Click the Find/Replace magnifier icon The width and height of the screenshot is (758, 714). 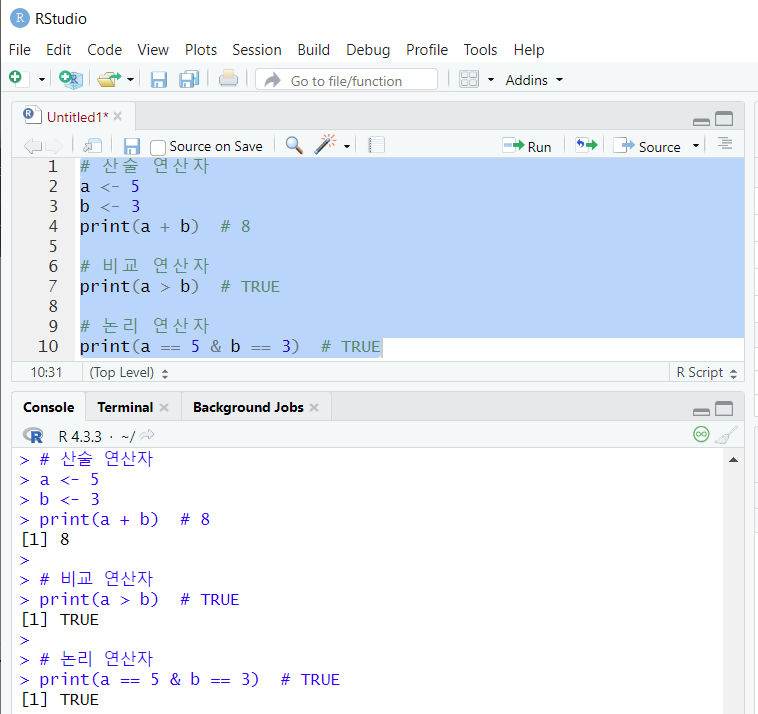294,145
